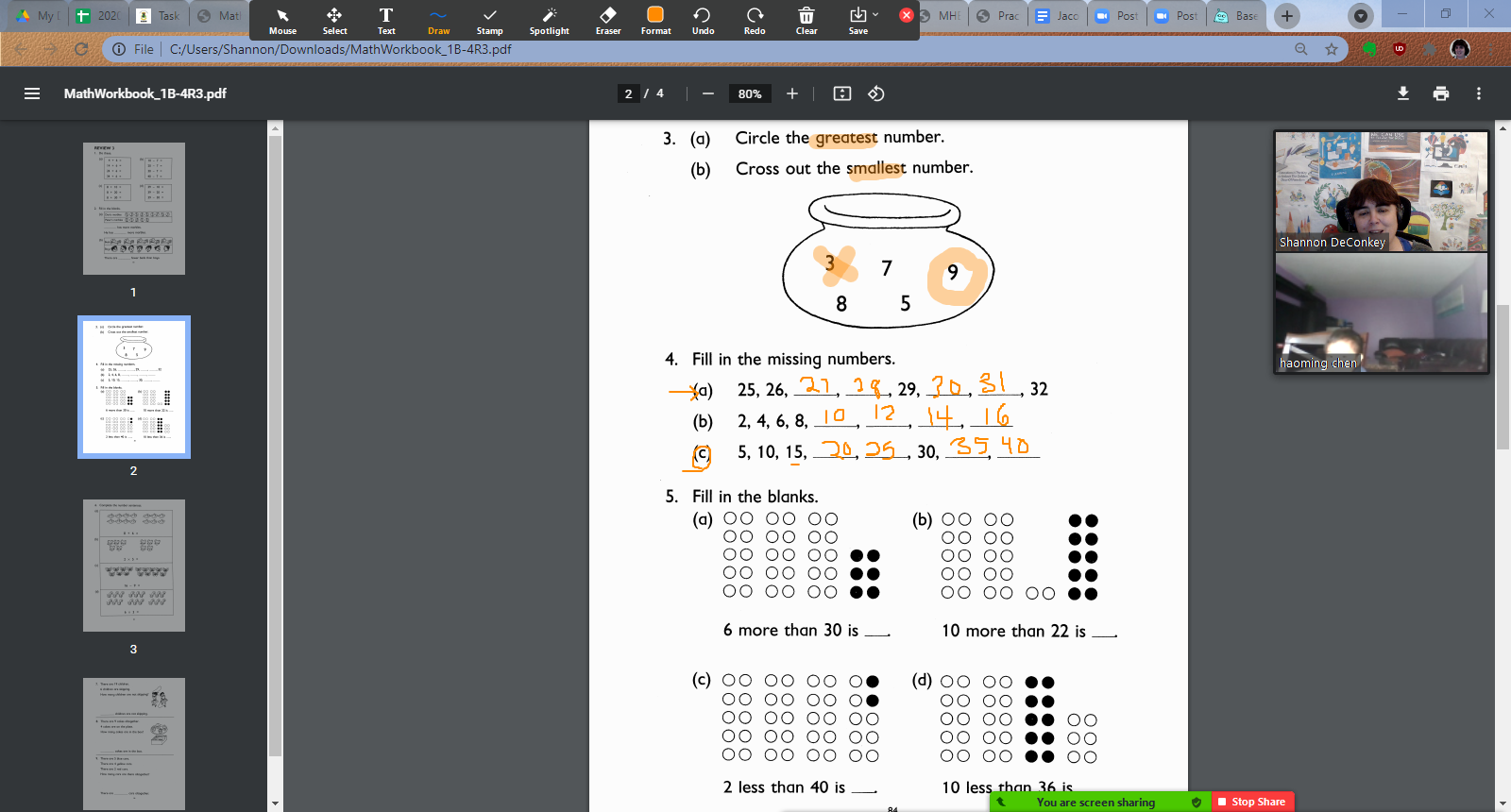
Task: Click the thumbnail panel up scroll arrow
Action: click(x=275, y=127)
